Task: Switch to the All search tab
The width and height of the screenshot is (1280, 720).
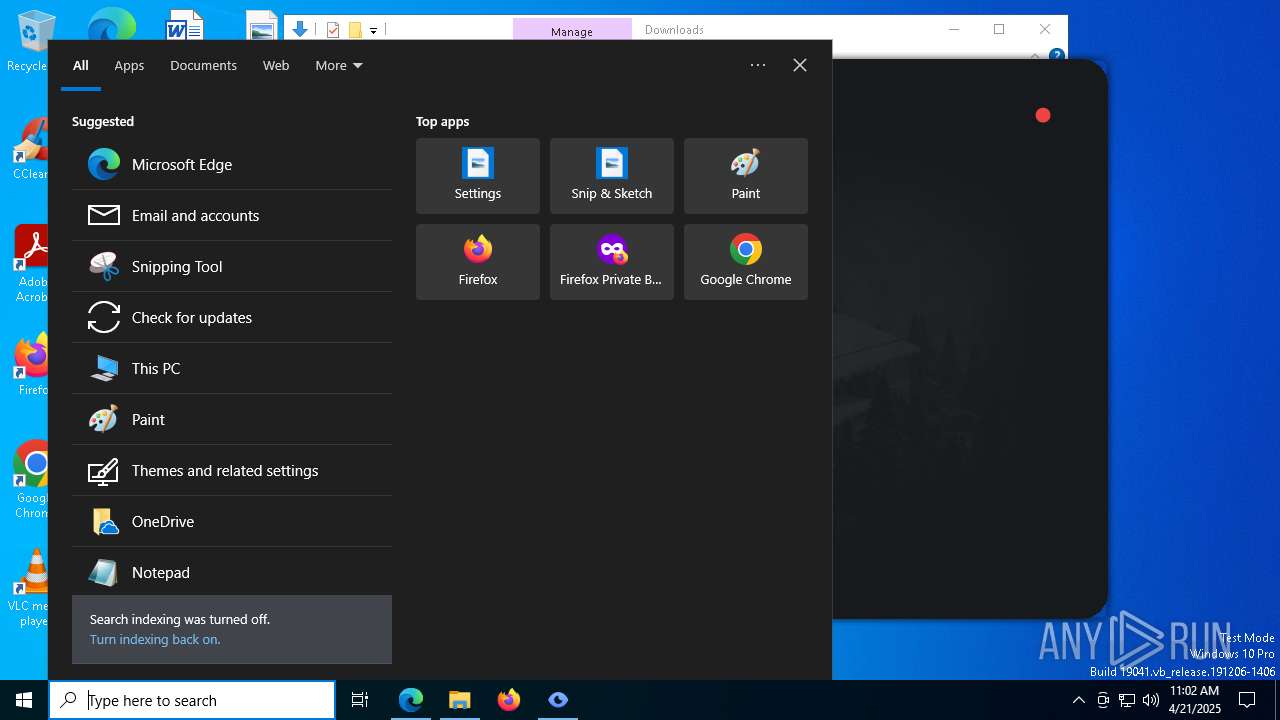Action: (81, 65)
